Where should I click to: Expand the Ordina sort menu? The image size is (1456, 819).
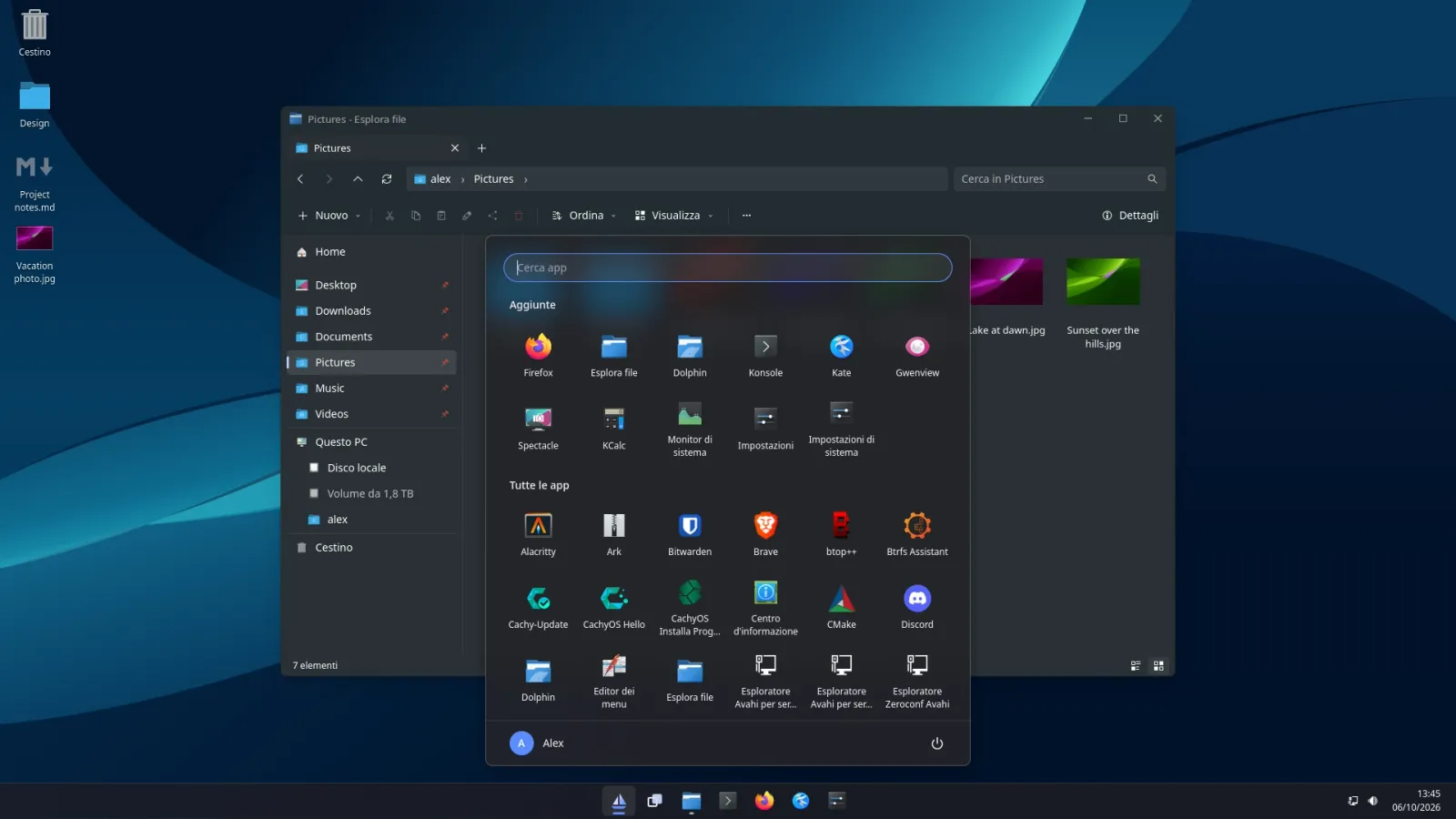click(583, 216)
